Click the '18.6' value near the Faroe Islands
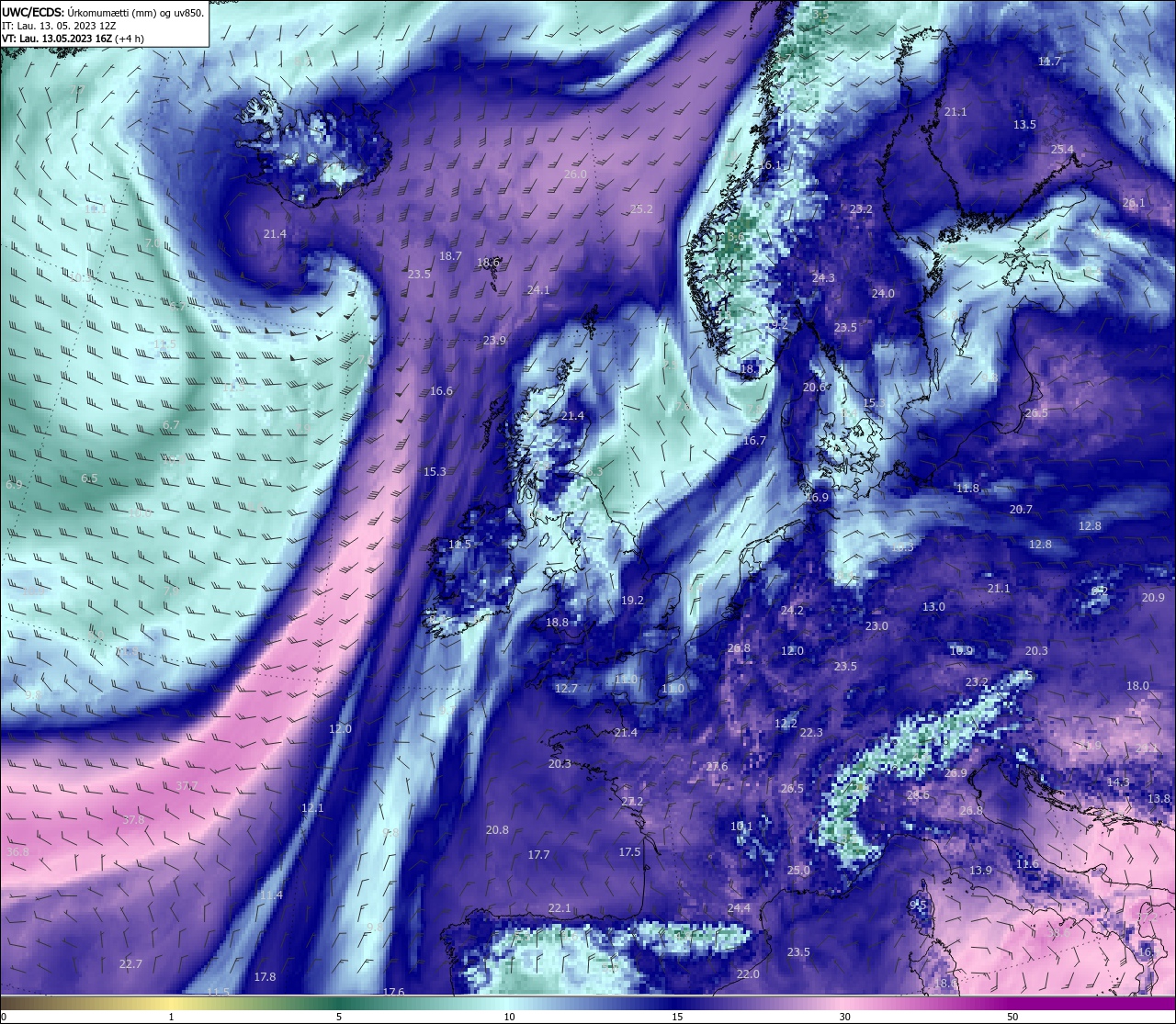The height and width of the screenshot is (1024, 1176). point(489,263)
